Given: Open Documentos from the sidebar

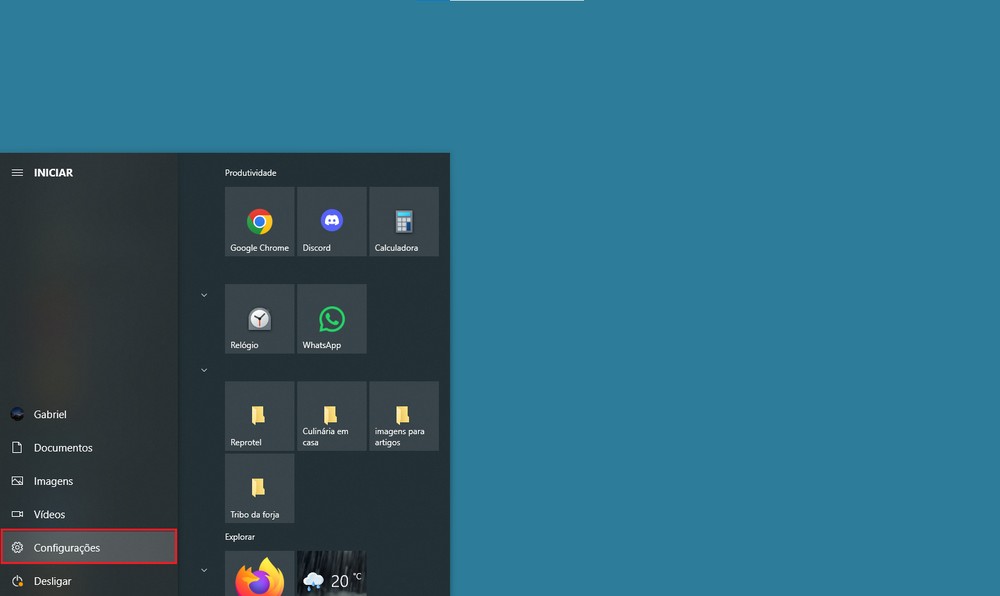Looking at the screenshot, I should pyautogui.click(x=60, y=447).
